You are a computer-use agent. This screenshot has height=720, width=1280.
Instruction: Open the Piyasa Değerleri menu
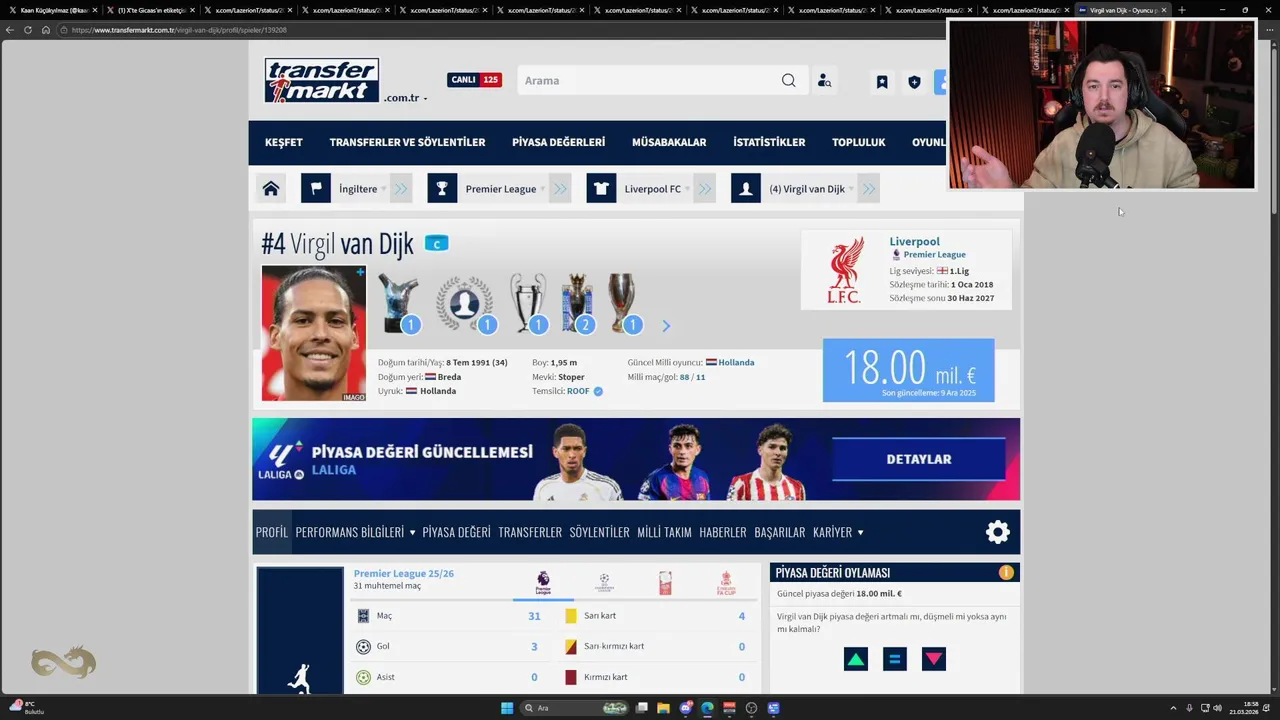tap(558, 142)
